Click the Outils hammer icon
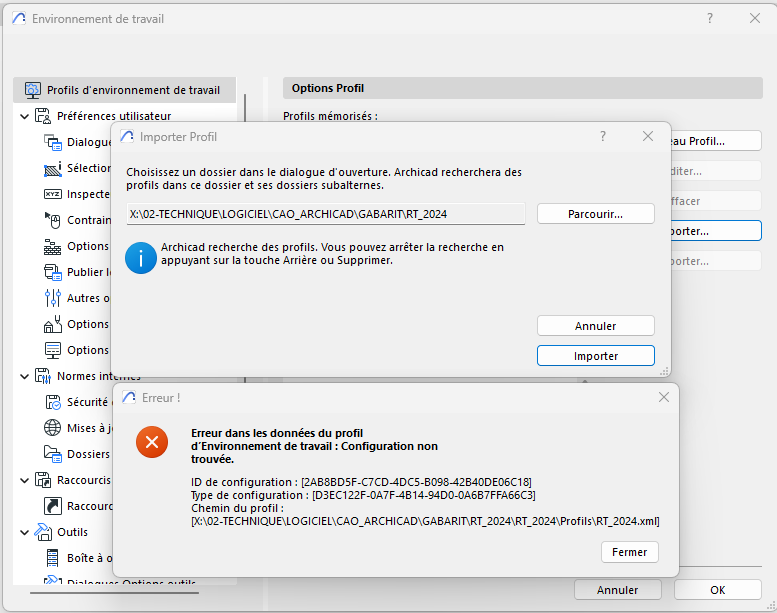Viewport: 777px width, 613px height. click(43, 532)
